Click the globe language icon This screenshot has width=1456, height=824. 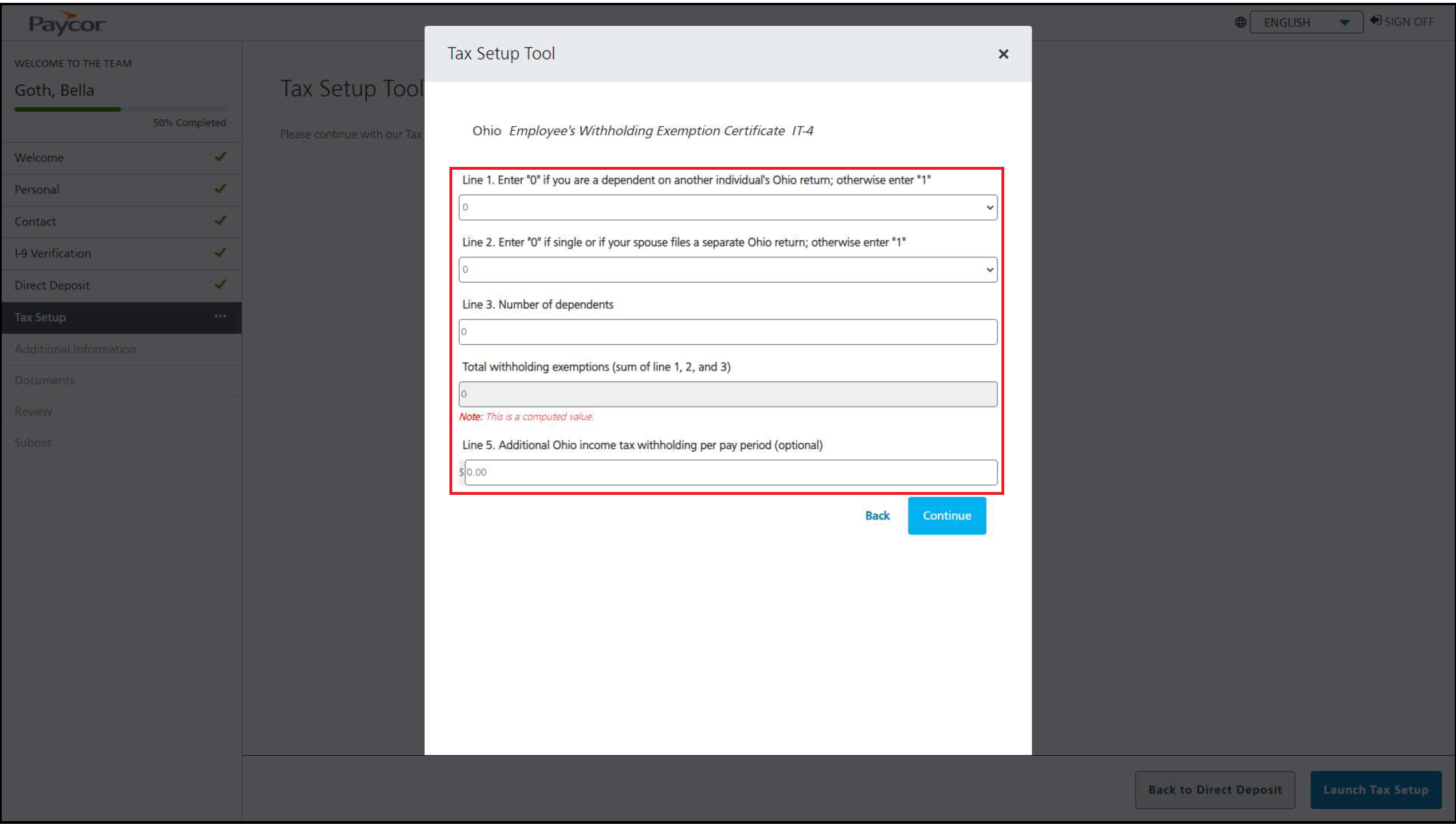pos(1240,22)
